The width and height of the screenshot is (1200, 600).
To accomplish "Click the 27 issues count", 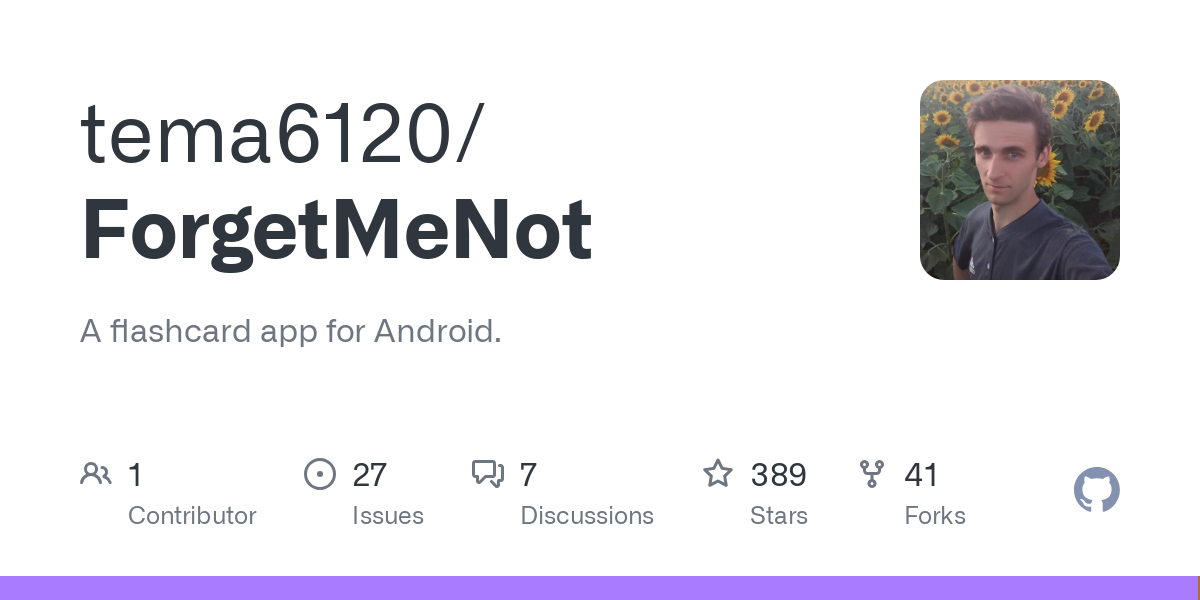I will [369, 475].
